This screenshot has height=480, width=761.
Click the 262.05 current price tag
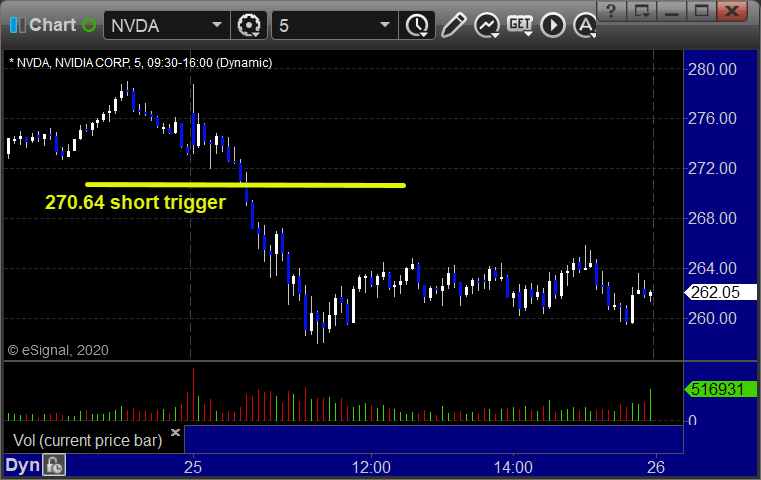[x=720, y=292]
